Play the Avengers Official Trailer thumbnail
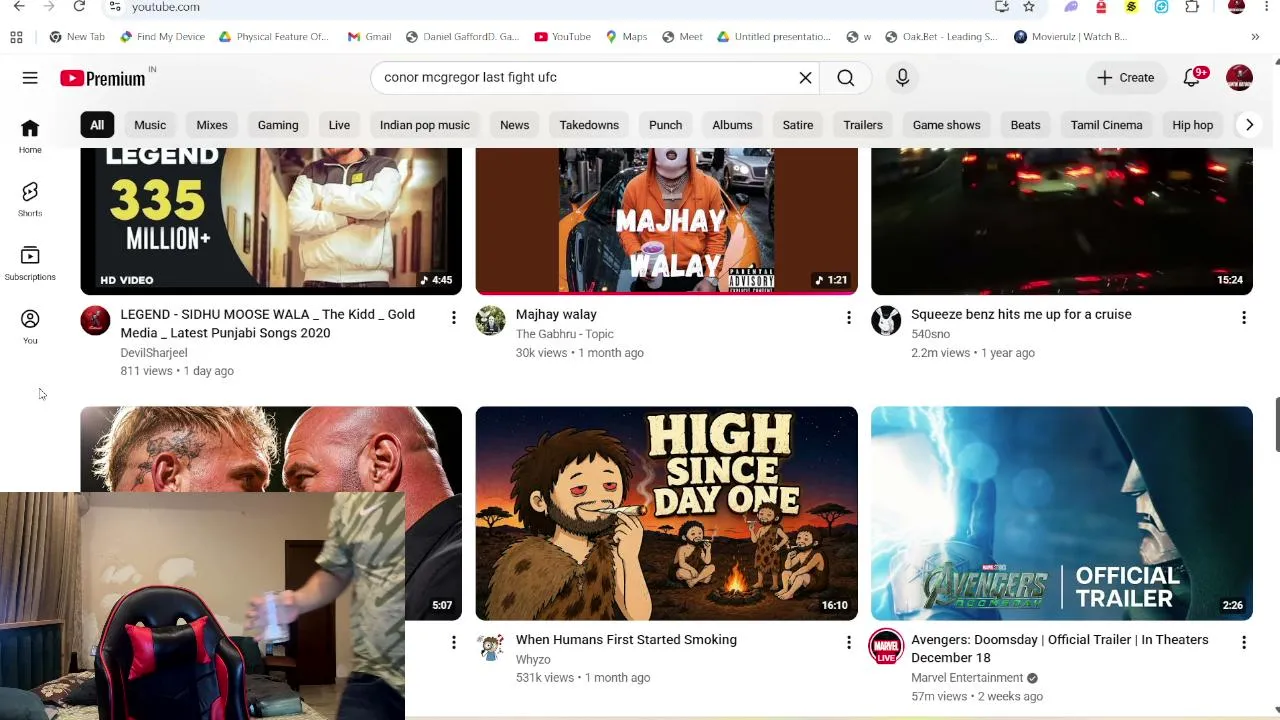This screenshot has height=720, width=1280. (x=1062, y=513)
